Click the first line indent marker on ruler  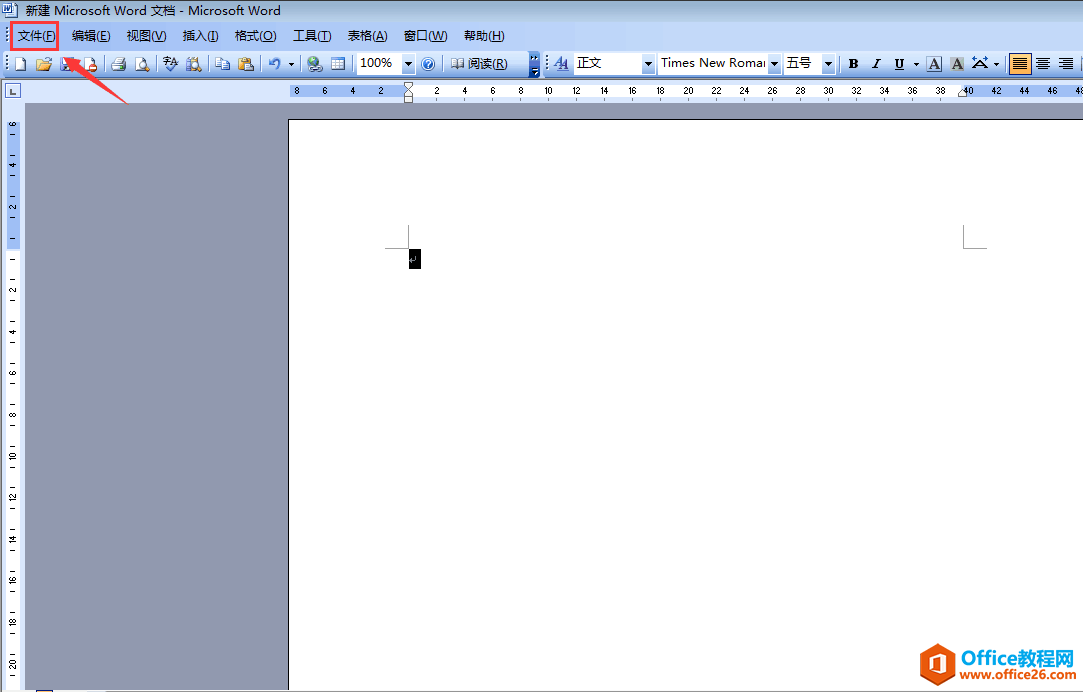tap(408, 87)
